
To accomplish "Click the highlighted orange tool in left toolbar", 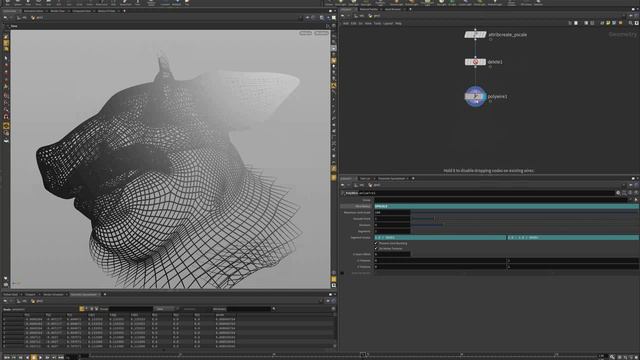I will coord(6,126).
